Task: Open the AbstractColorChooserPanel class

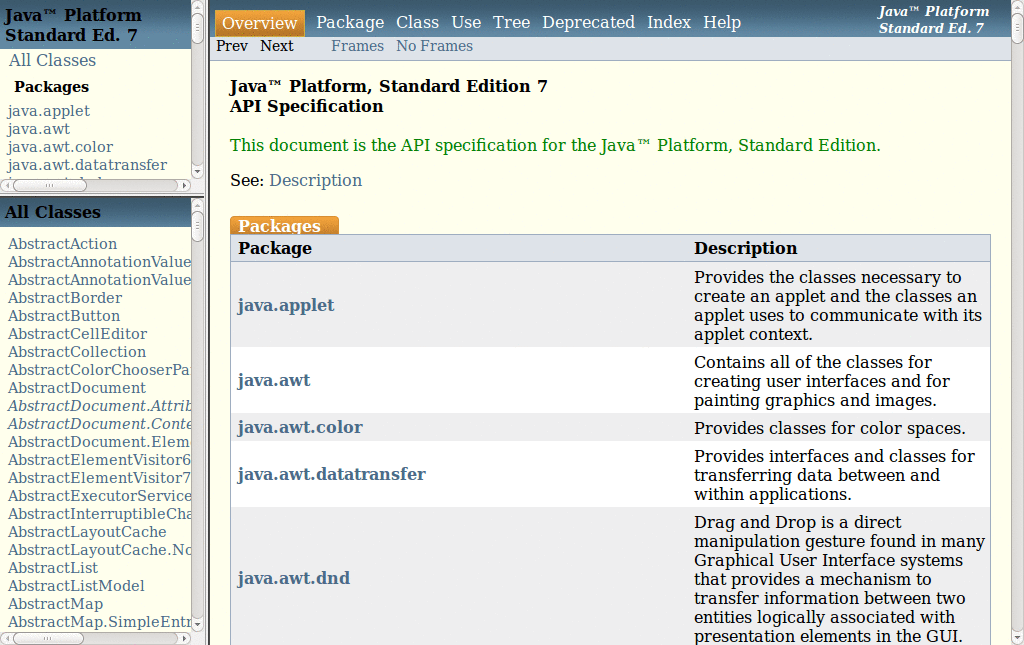Action: pos(99,370)
